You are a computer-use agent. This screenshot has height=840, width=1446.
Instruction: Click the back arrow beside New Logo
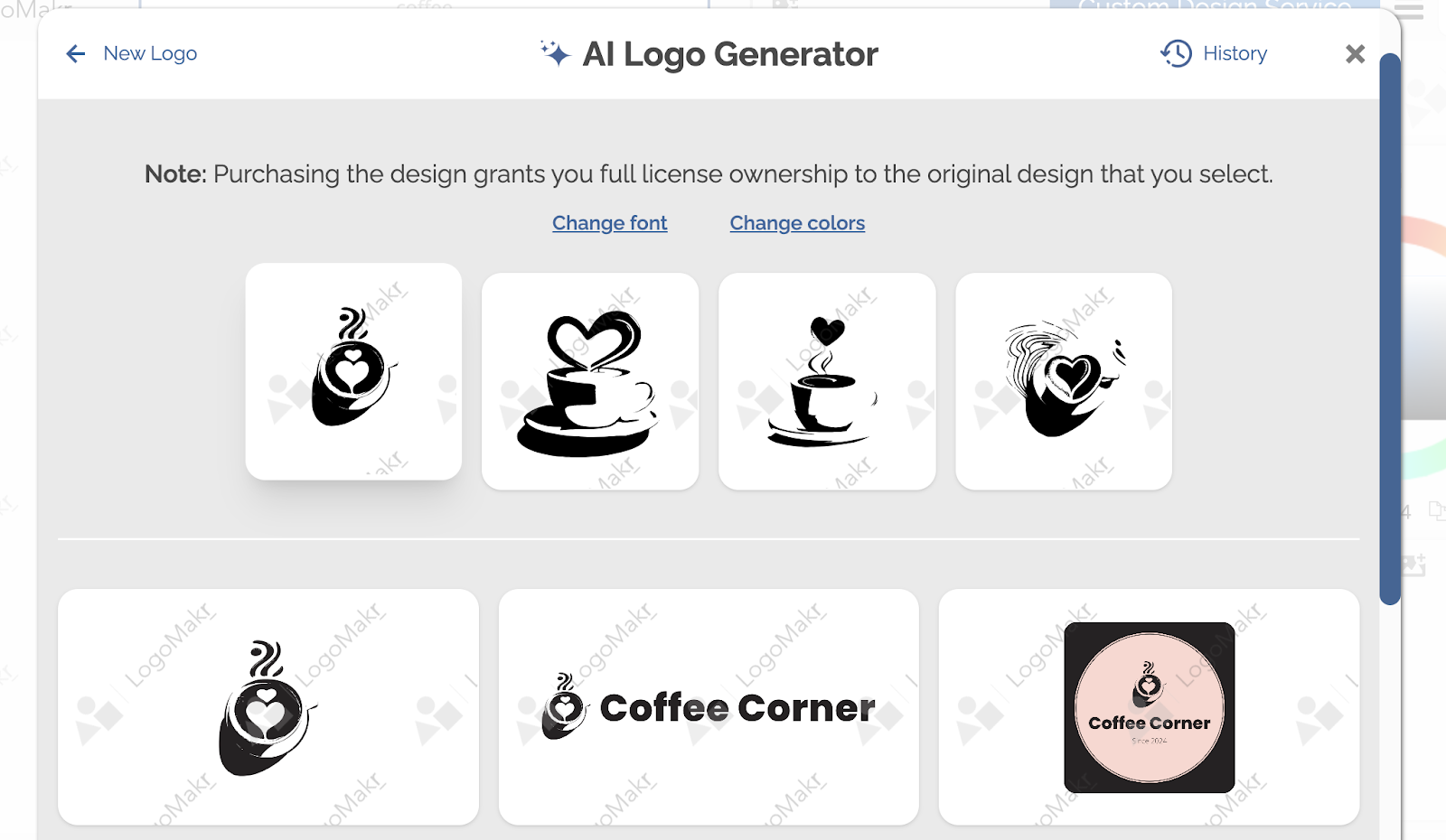pos(76,54)
